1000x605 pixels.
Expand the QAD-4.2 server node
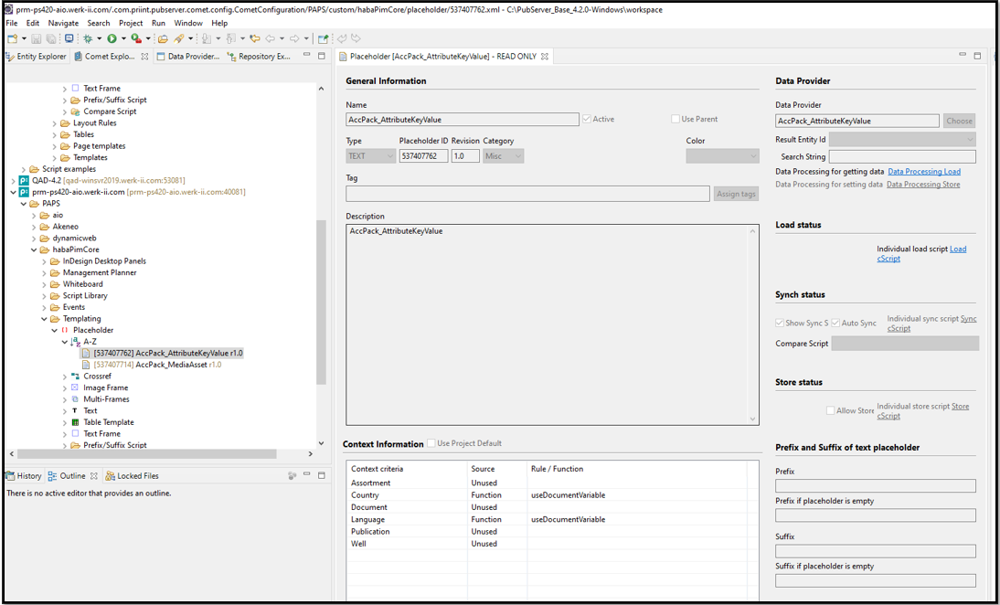pos(13,180)
